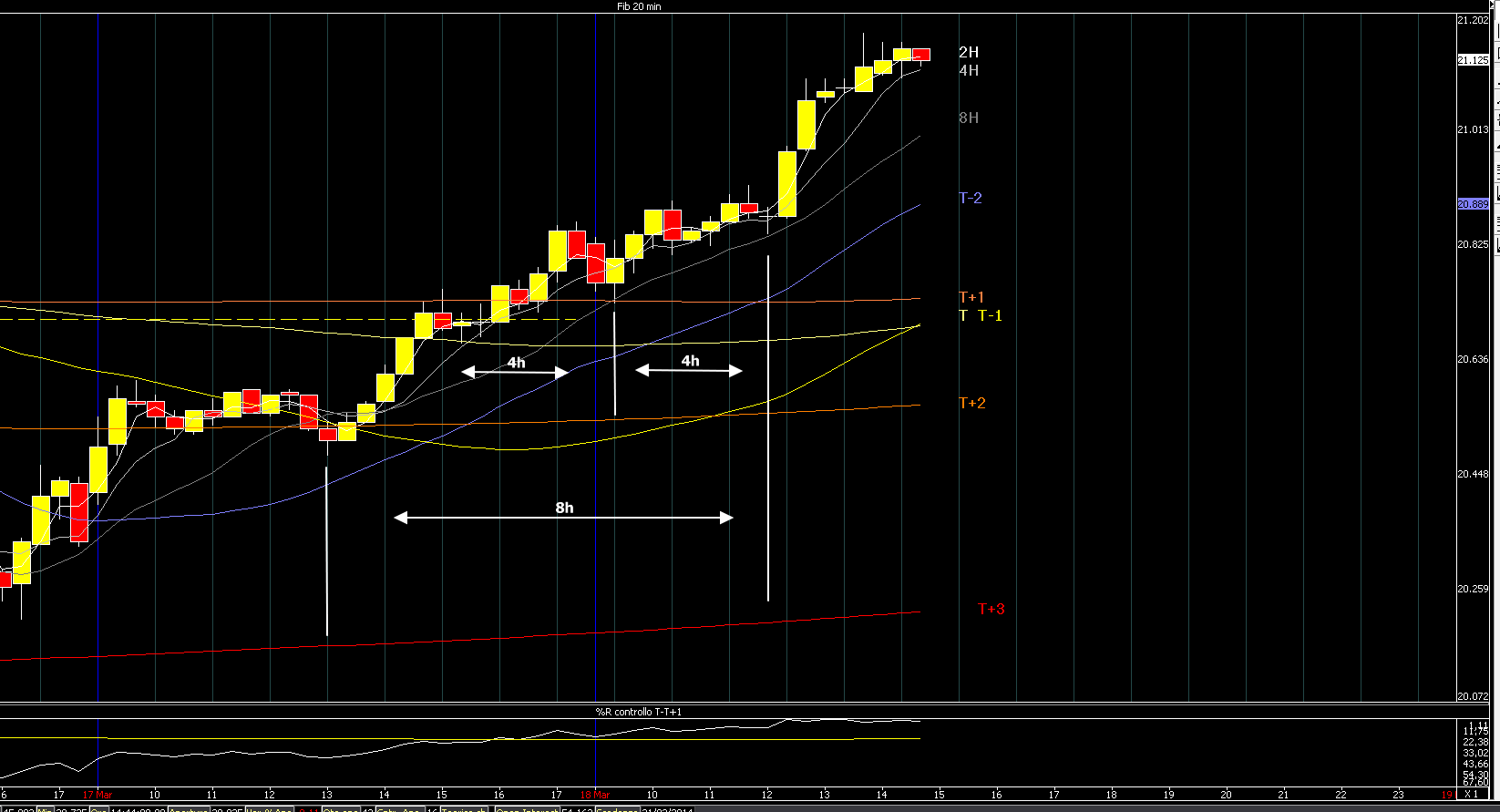
Task: Click the 17 Mar date marker
Action: [98, 795]
